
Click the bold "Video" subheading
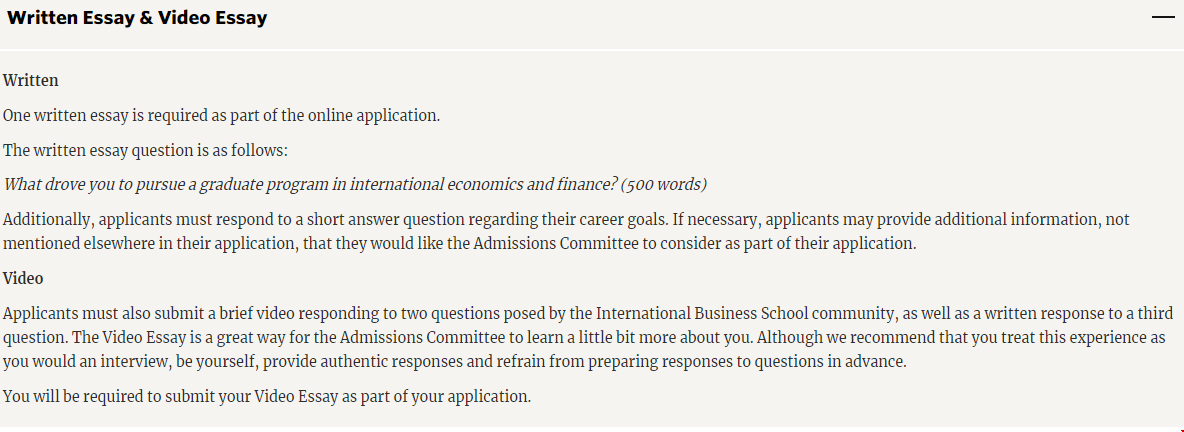pos(23,278)
